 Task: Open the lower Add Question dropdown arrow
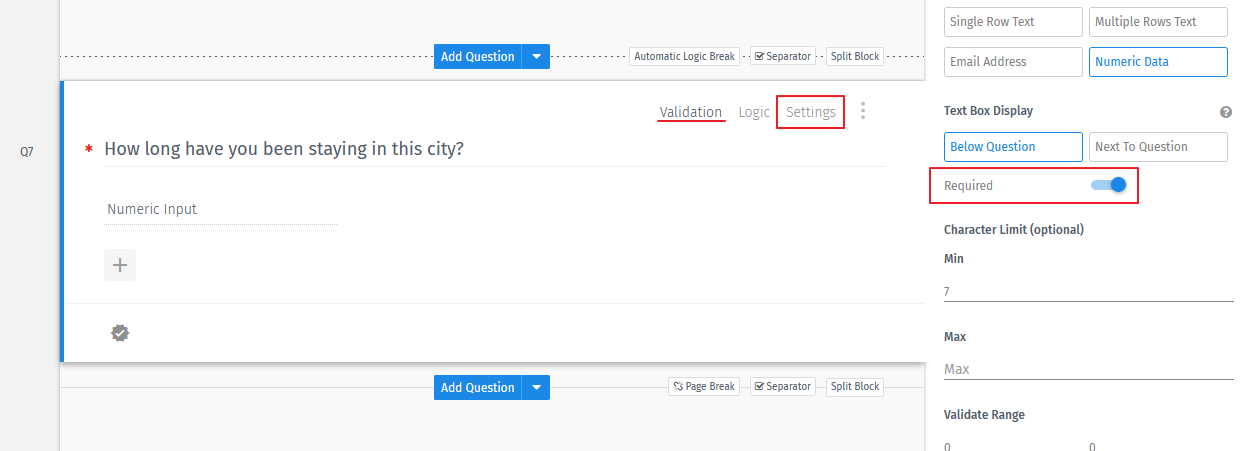tap(536, 387)
